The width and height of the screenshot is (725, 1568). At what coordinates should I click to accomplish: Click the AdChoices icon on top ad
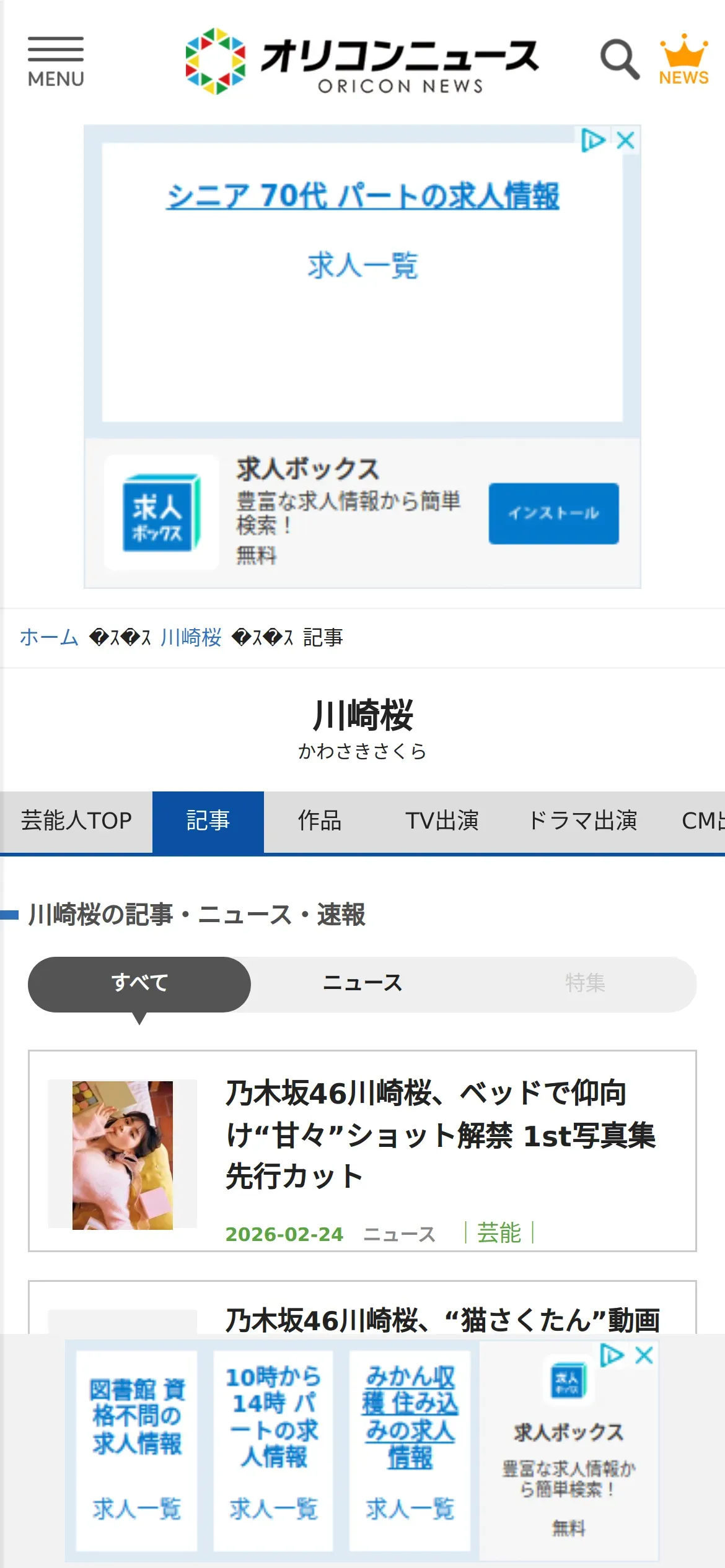[x=593, y=140]
